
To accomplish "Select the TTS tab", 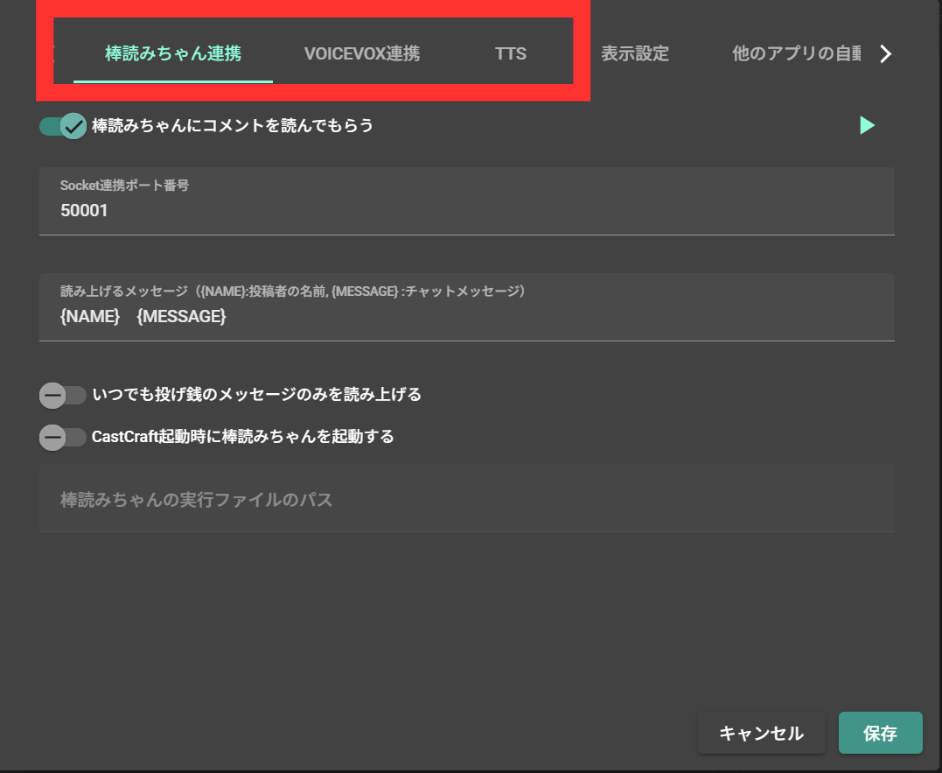I will [511, 53].
